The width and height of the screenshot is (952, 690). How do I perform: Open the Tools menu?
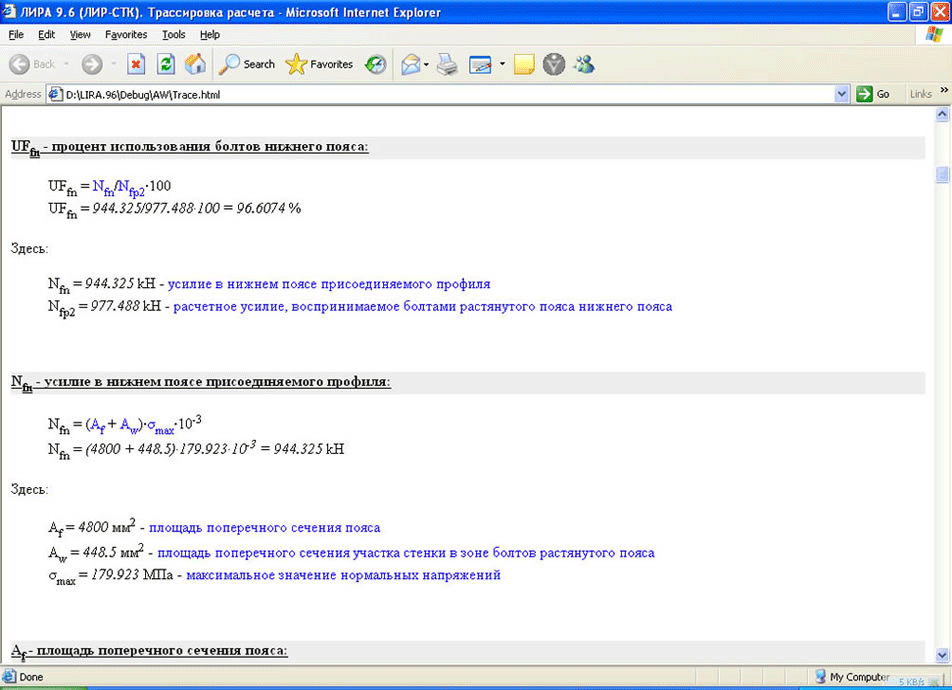(x=174, y=34)
